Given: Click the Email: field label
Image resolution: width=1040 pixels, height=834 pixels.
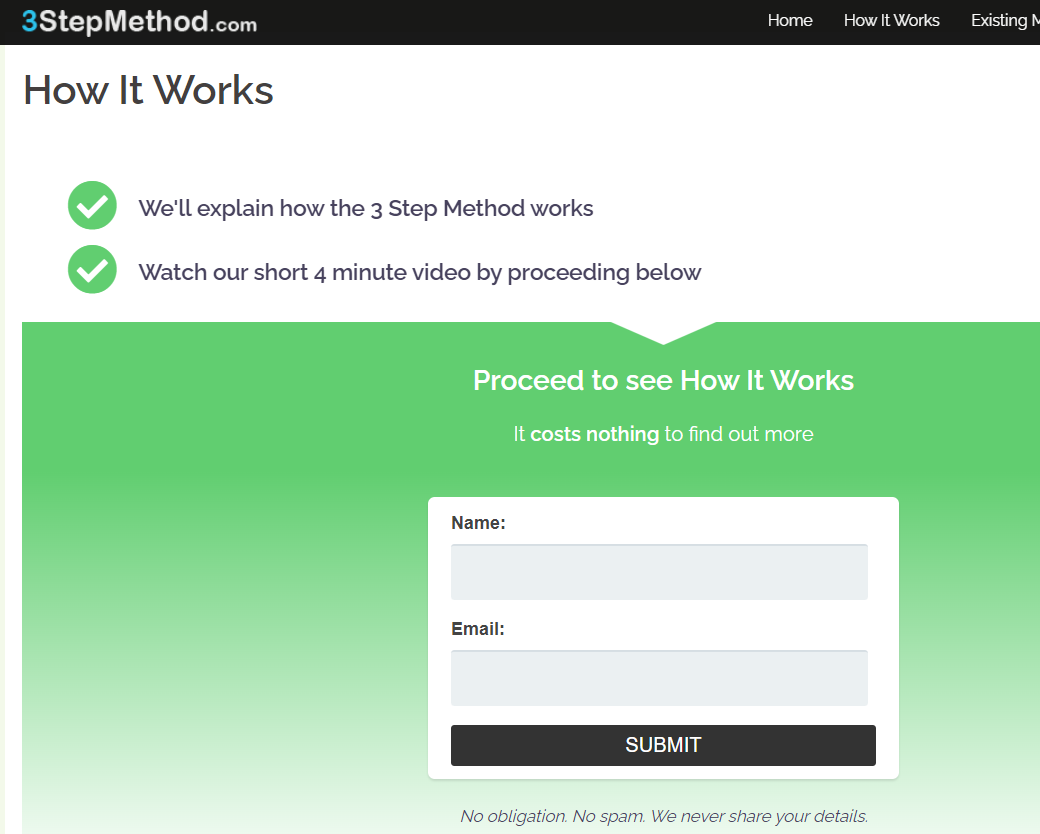Looking at the screenshot, I should tap(477, 628).
